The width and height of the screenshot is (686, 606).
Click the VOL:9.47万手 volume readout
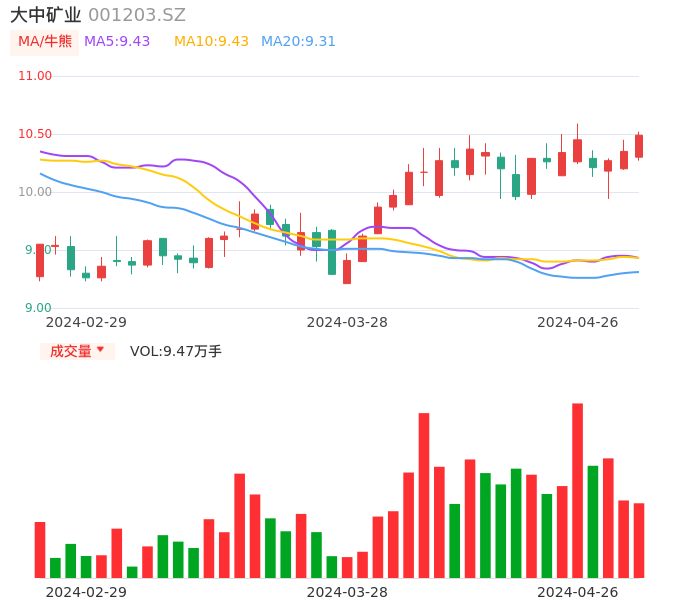click(x=176, y=351)
